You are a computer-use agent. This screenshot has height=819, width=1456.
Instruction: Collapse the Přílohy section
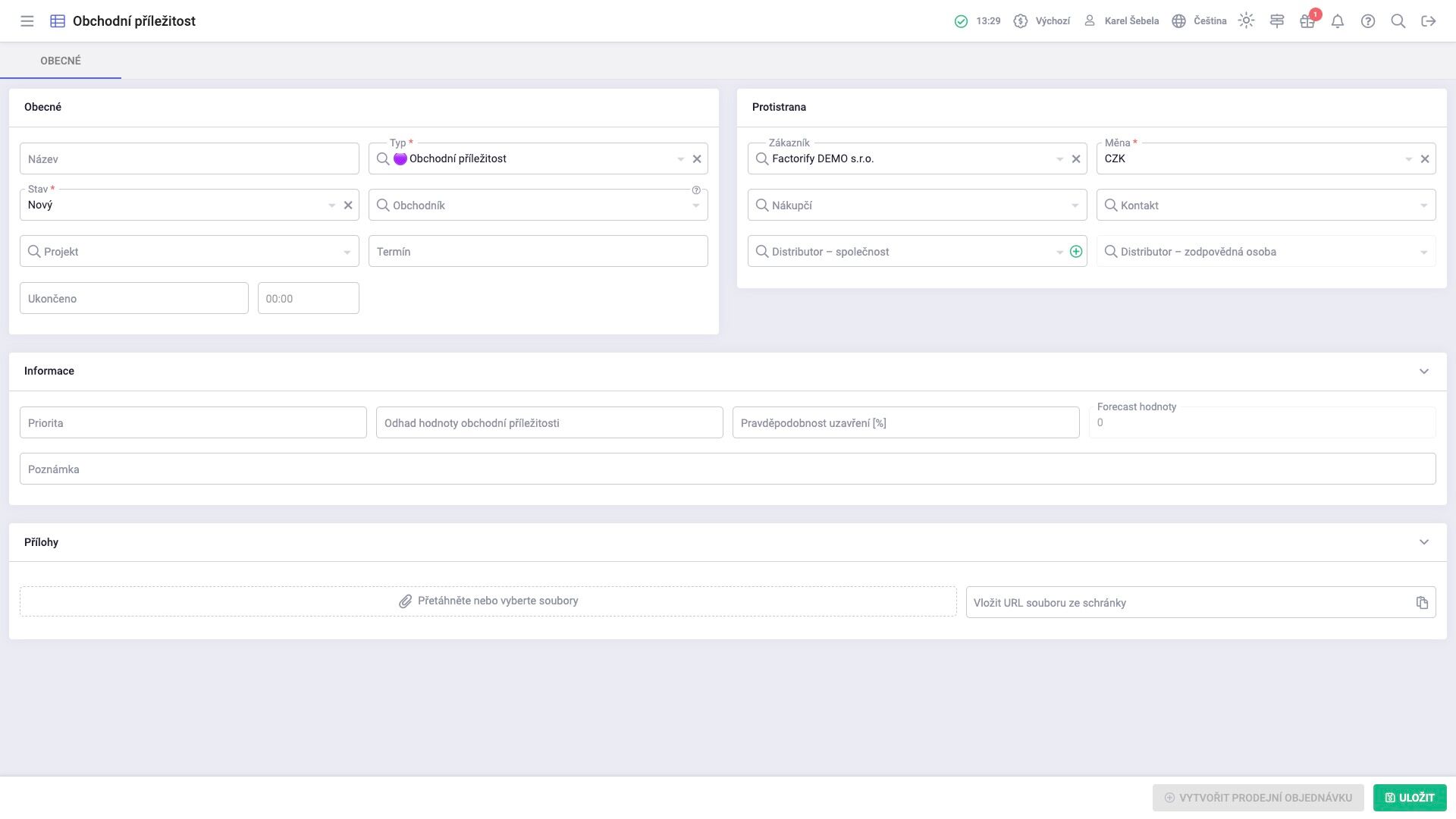coord(1423,542)
